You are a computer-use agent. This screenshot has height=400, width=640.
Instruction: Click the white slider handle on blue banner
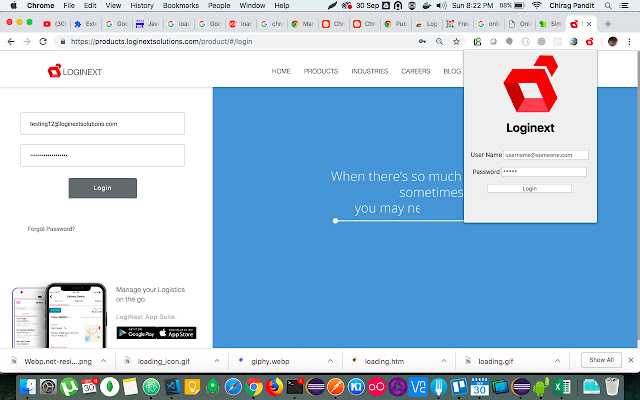(335, 221)
